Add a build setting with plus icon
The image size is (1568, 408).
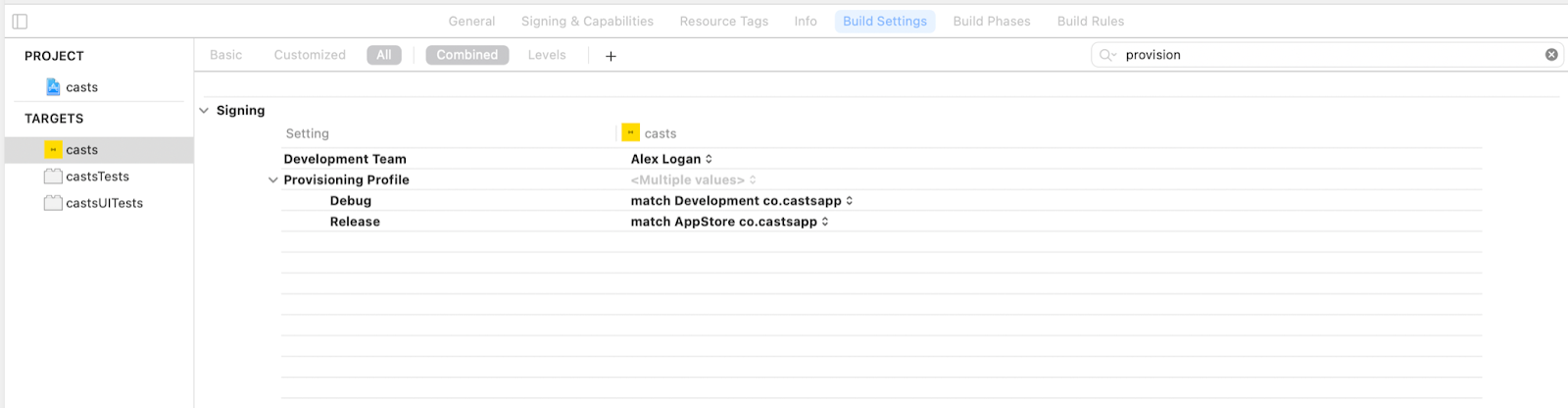pos(611,56)
